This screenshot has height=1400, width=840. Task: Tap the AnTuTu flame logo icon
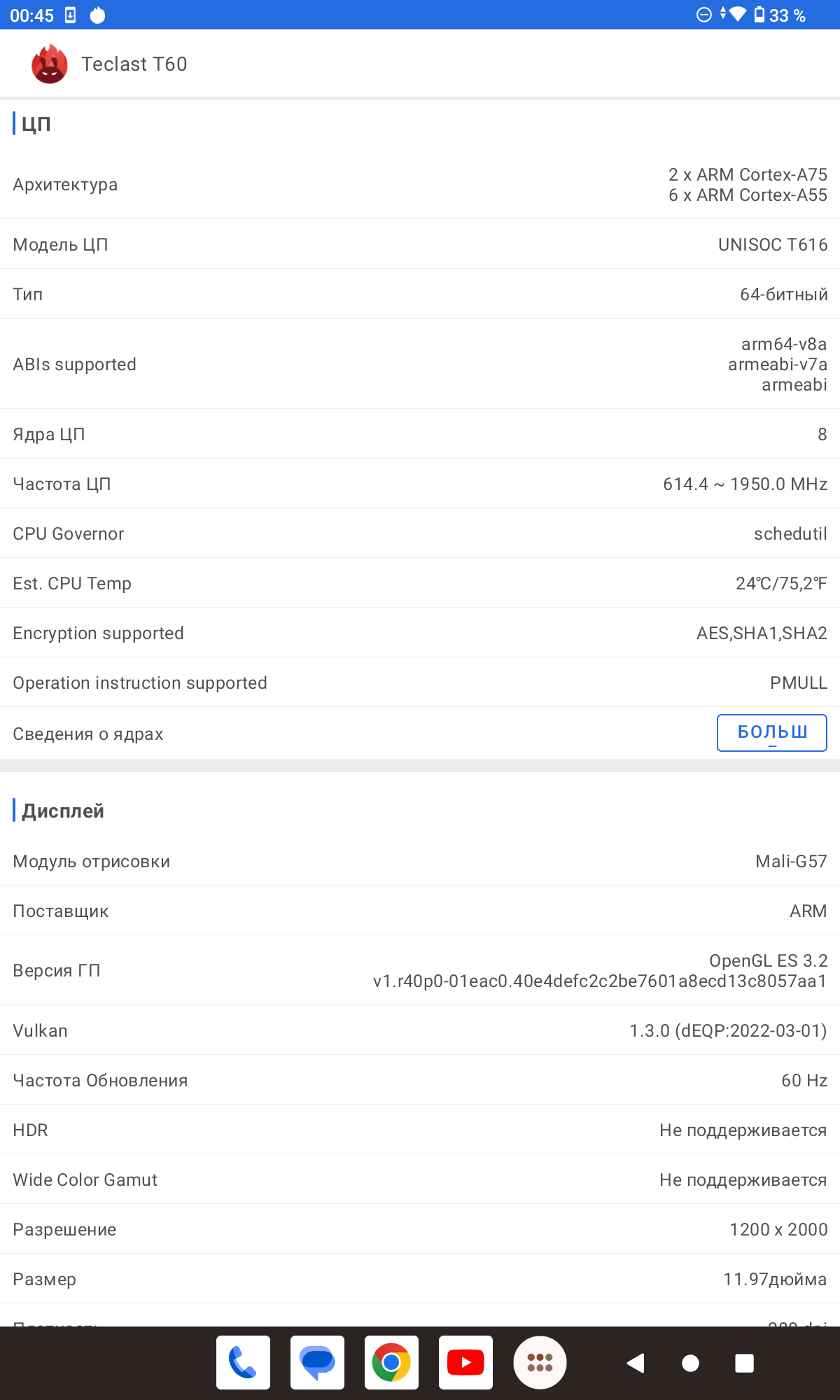pyautogui.click(x=50, y=64)
